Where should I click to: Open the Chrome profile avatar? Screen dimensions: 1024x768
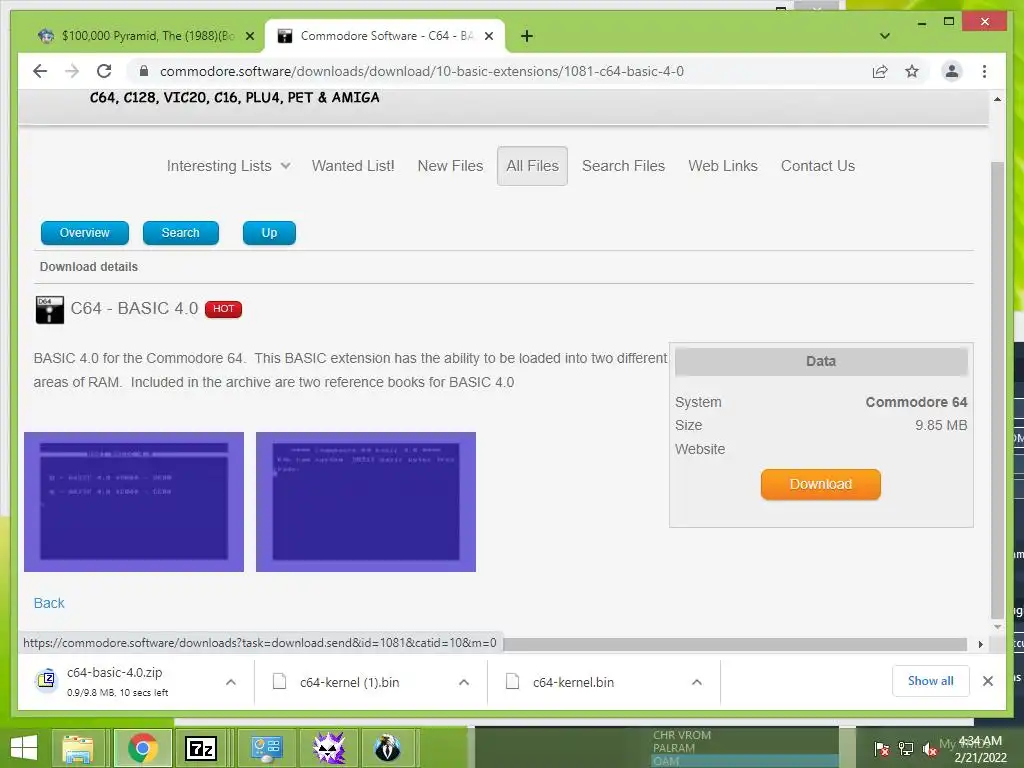pos(952,71)
